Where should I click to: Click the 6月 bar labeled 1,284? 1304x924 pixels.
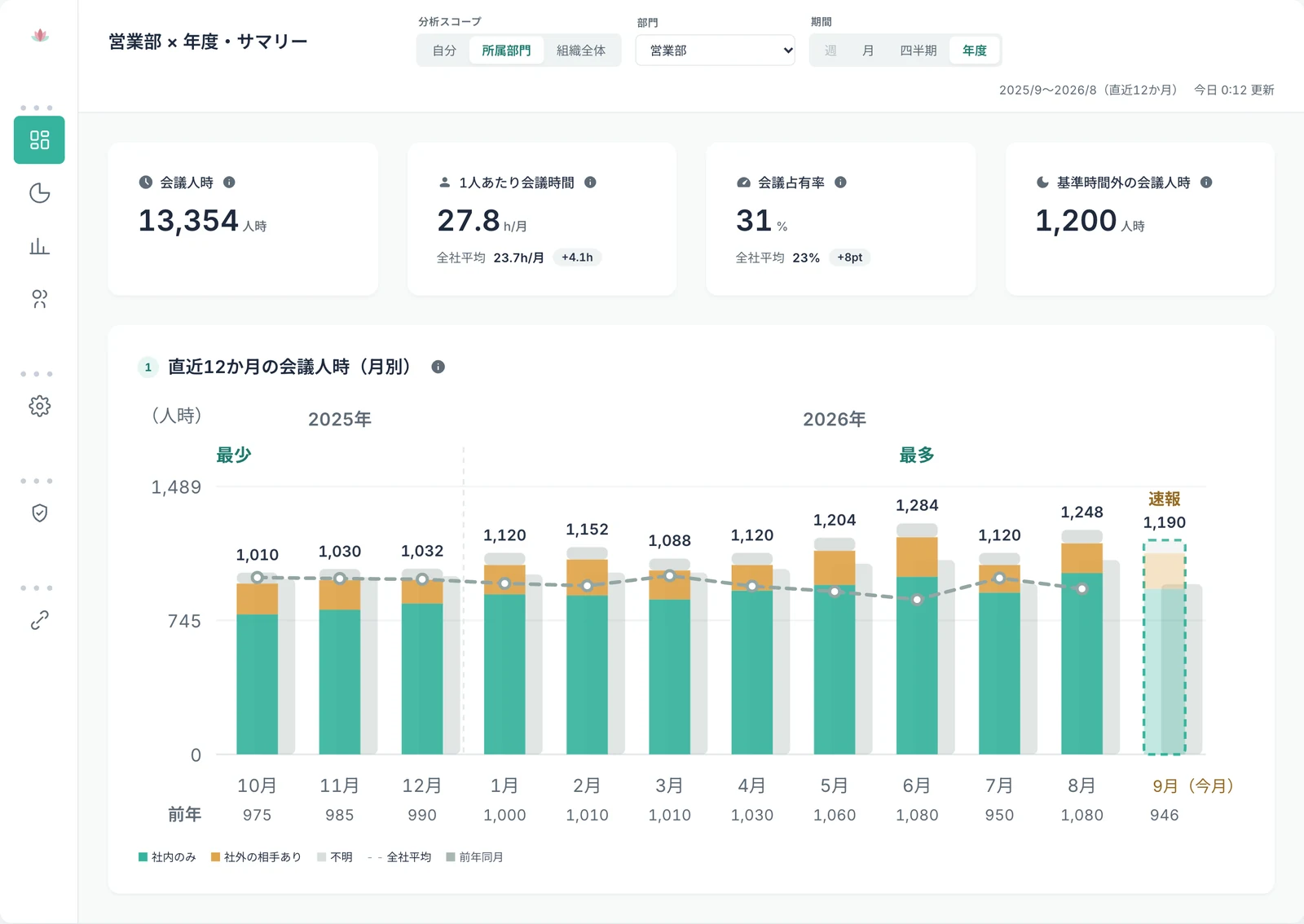(917, 639)
